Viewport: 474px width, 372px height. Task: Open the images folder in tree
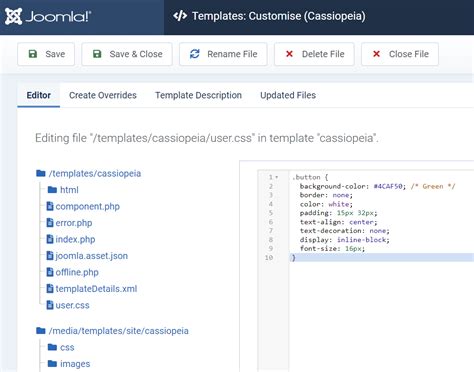75,364
